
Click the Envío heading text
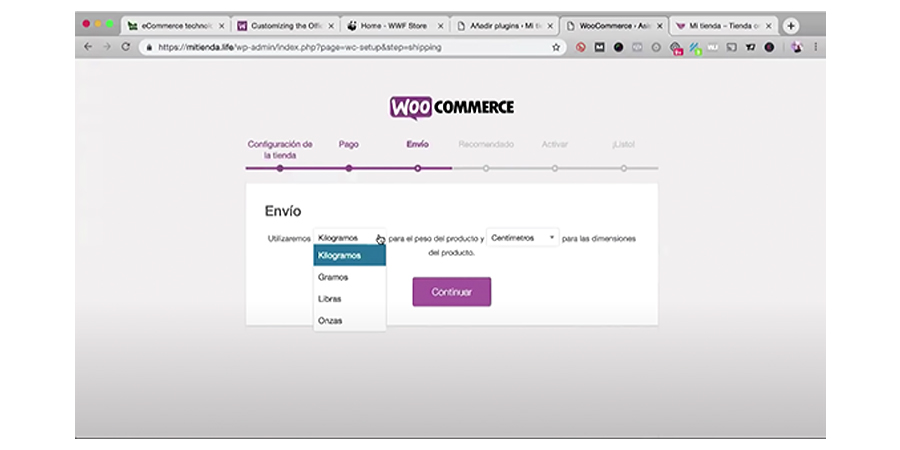coord(283,211)
